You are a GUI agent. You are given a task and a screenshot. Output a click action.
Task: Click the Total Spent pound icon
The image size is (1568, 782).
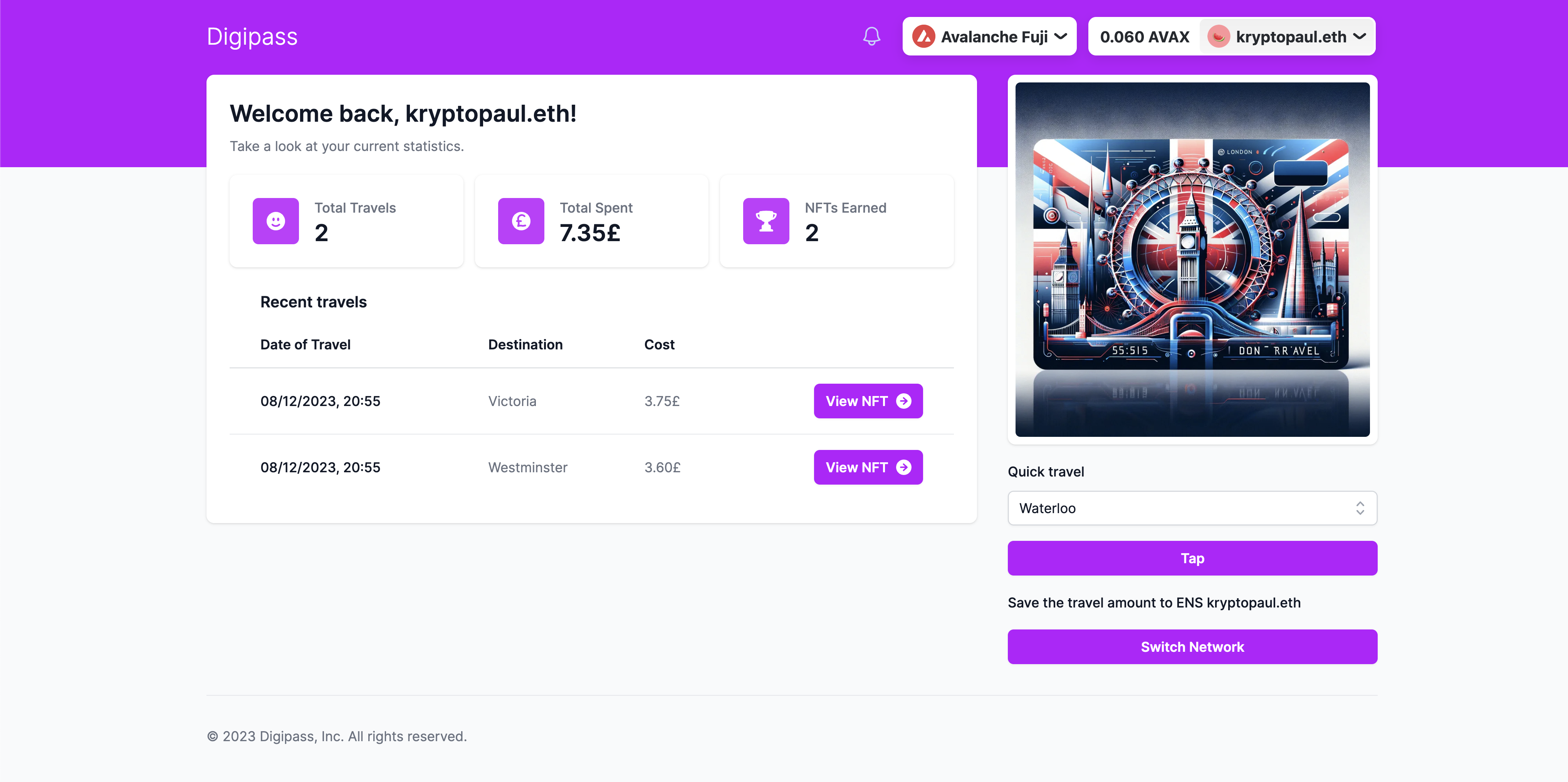[520, 221]
